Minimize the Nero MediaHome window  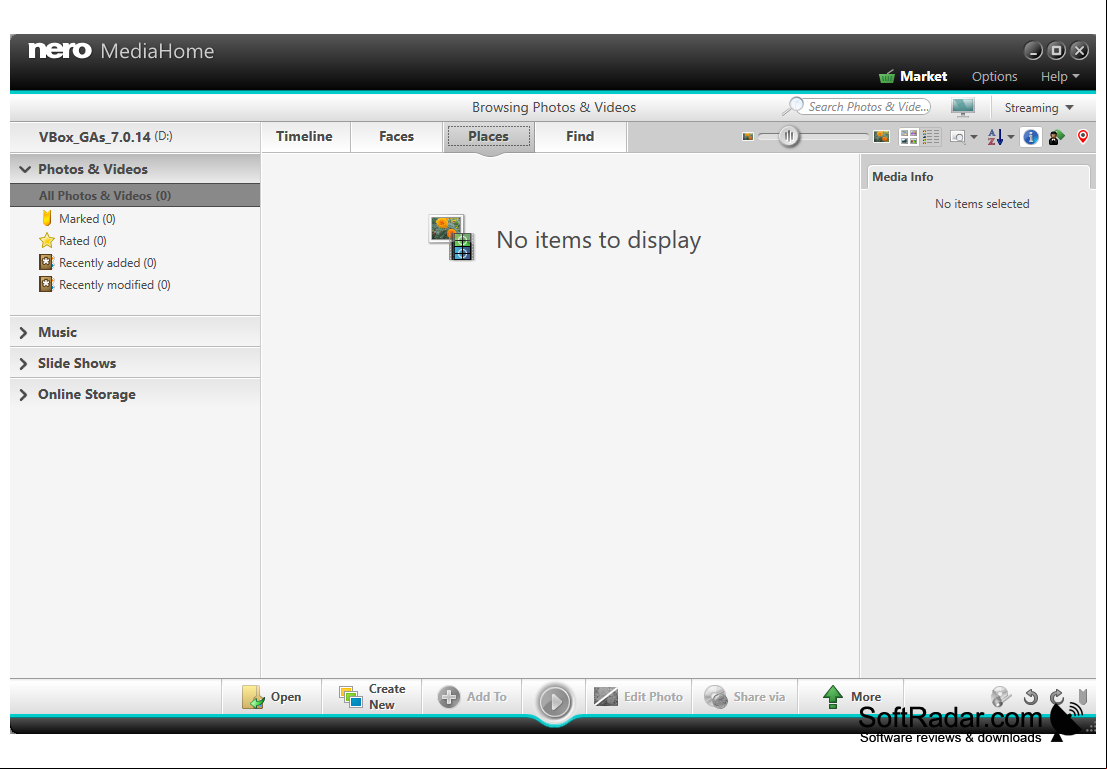(x=1033, y=50)
